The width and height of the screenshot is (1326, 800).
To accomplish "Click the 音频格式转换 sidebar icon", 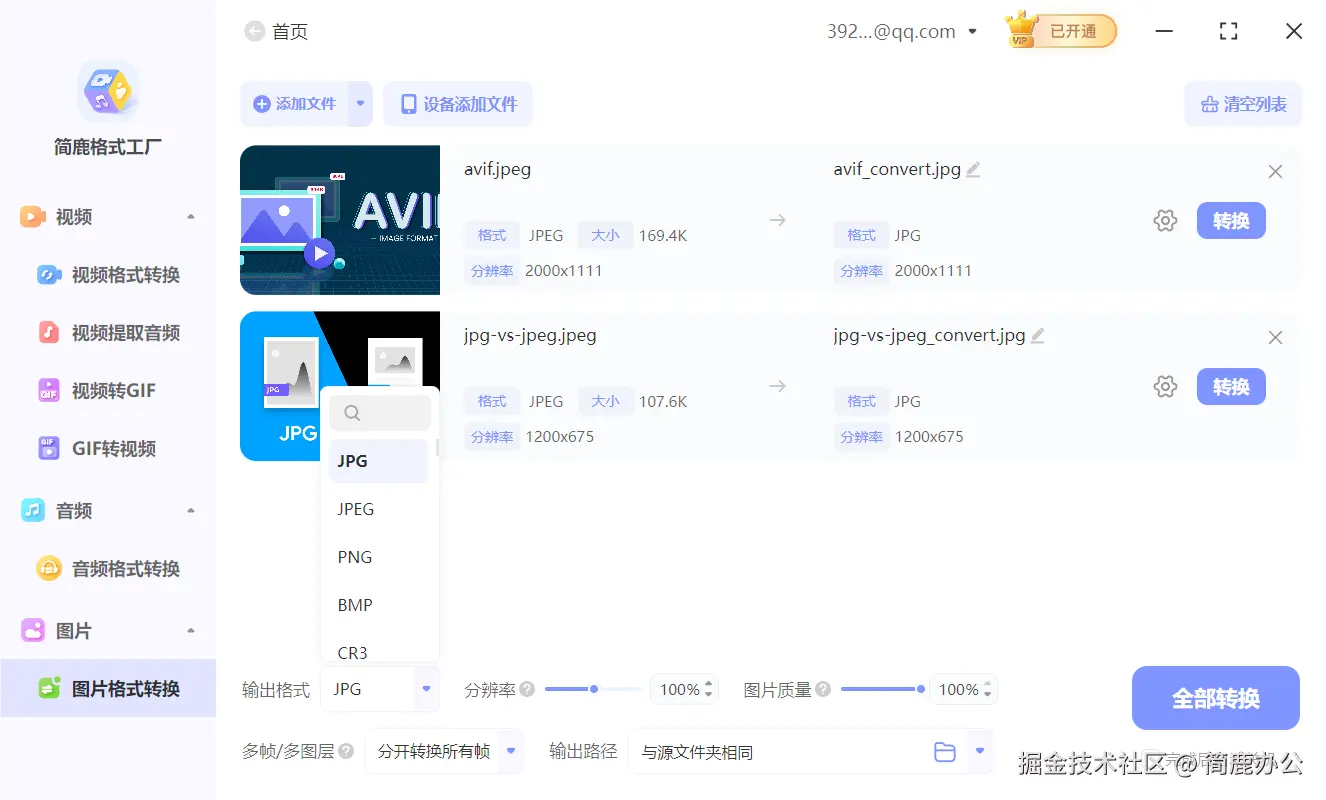I will coord(49,569).
